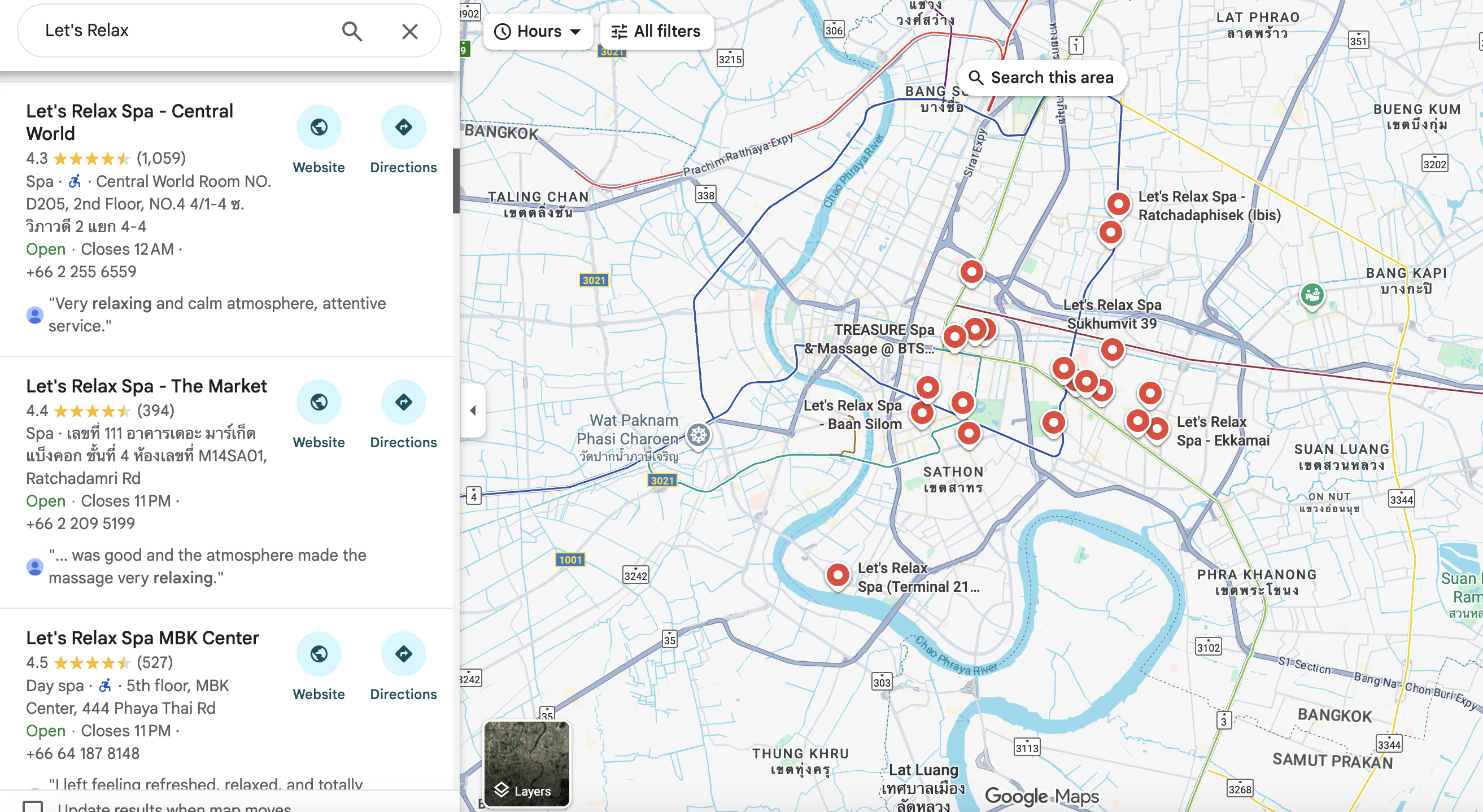Select the Let's Relax Spa Ratchadaphisek (Ibis) pin

pos(1118,203)
